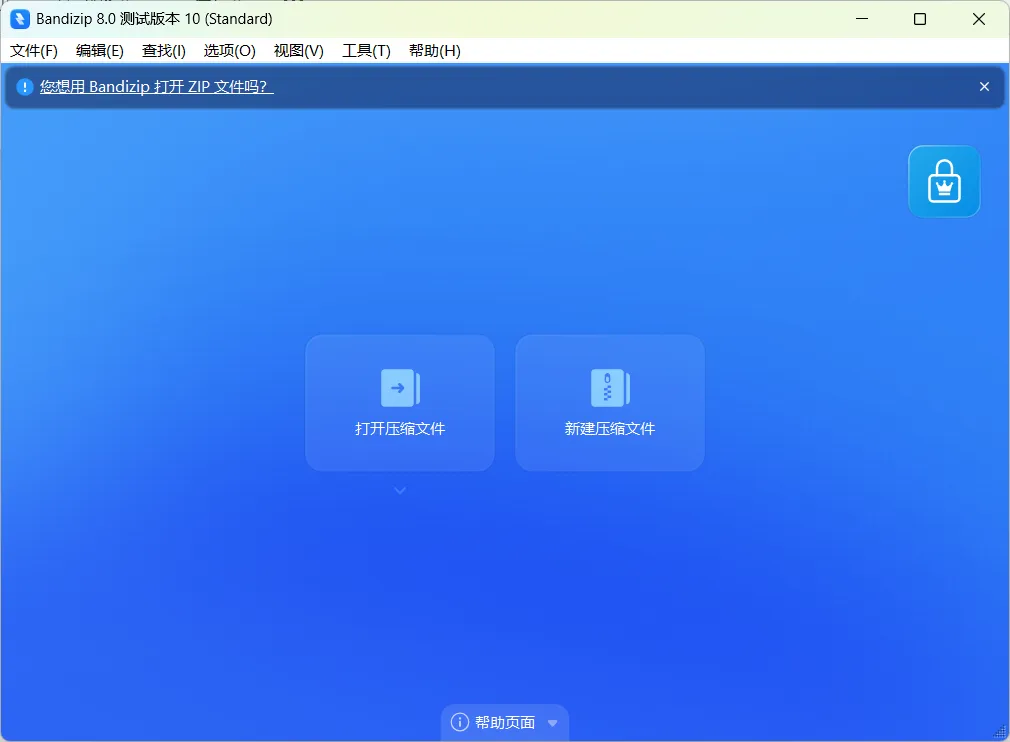Open the 工具(T) menu
The height and width of the screenshot is (742, 1010).
(x=366, y=51)
